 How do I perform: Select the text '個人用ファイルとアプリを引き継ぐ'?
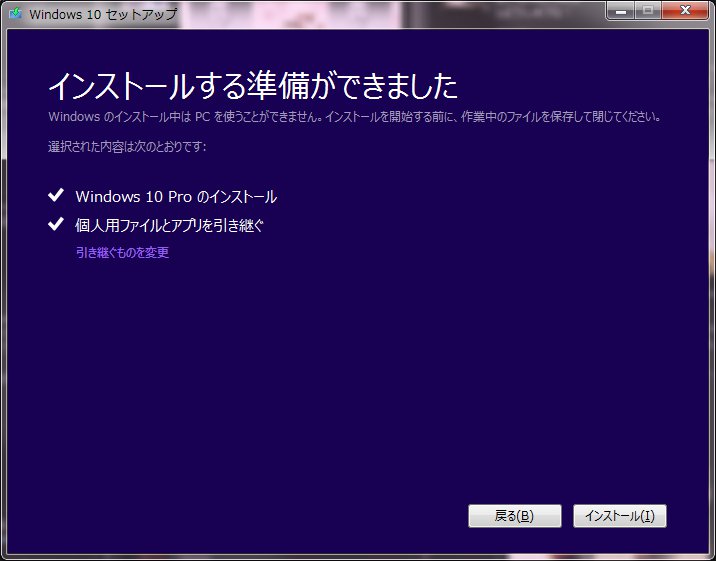click(x=169, y=225)
